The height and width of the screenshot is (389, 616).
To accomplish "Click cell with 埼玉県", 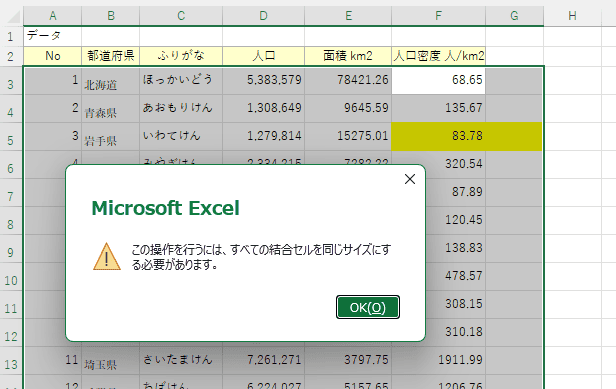I will pos(111,360).
